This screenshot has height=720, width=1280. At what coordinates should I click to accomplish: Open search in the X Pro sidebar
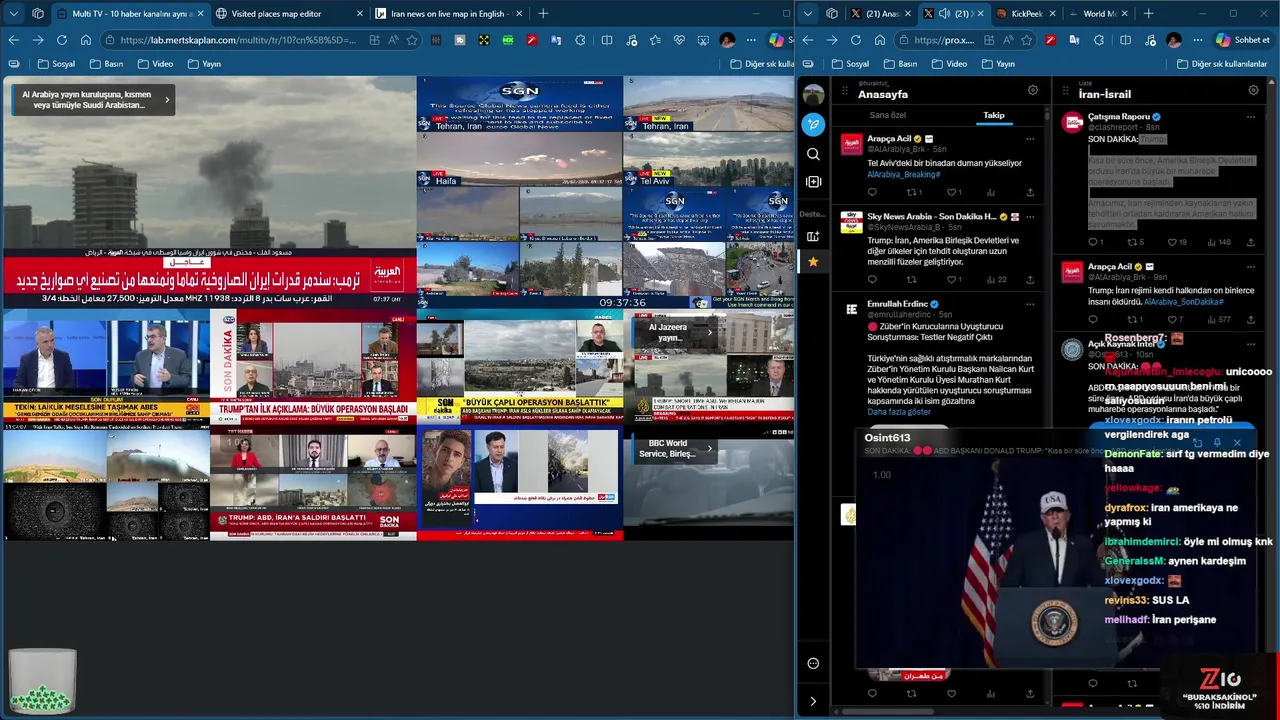[813, 154]
